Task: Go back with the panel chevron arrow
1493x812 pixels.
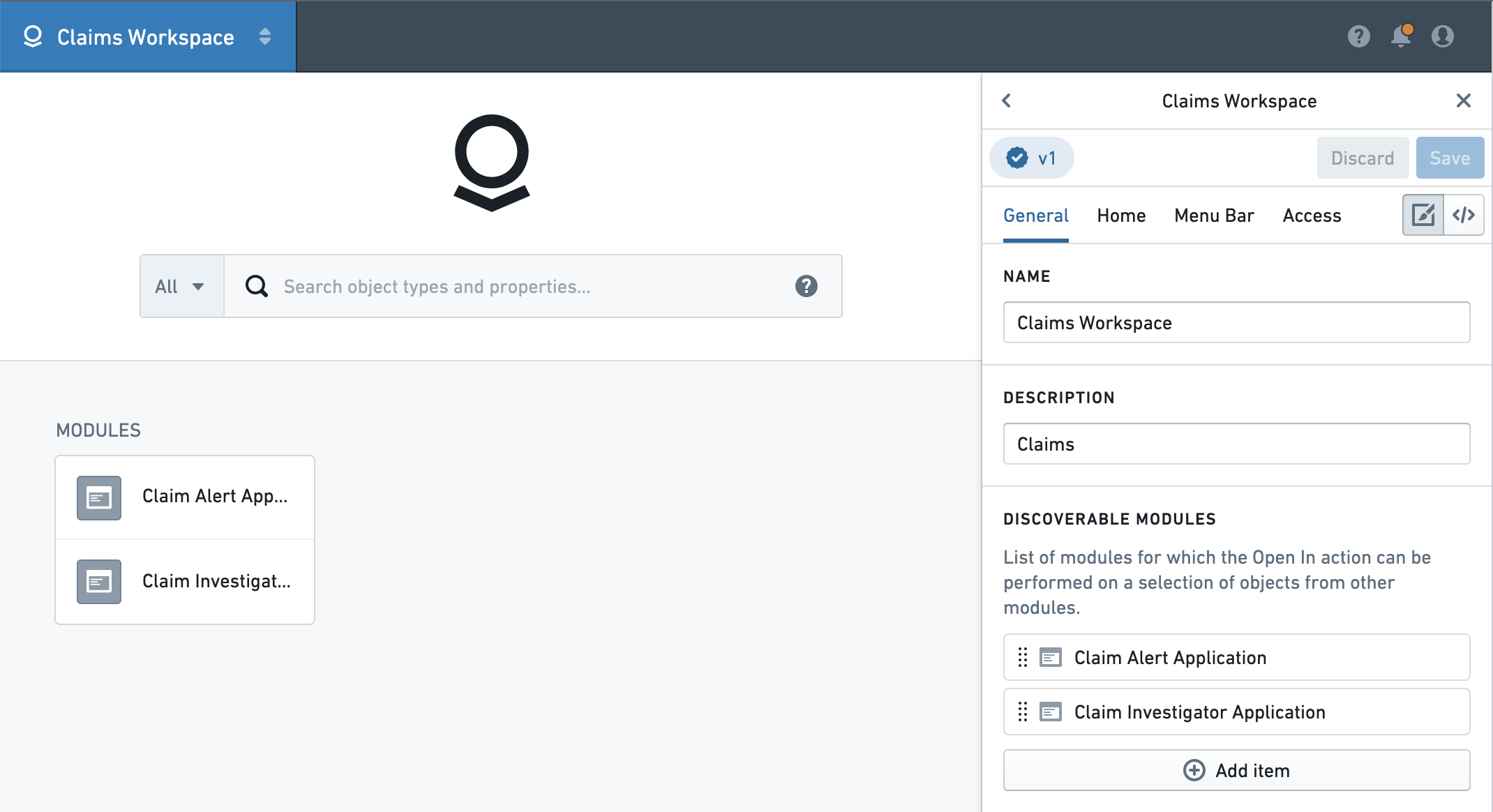Action: click(1007, 100)
